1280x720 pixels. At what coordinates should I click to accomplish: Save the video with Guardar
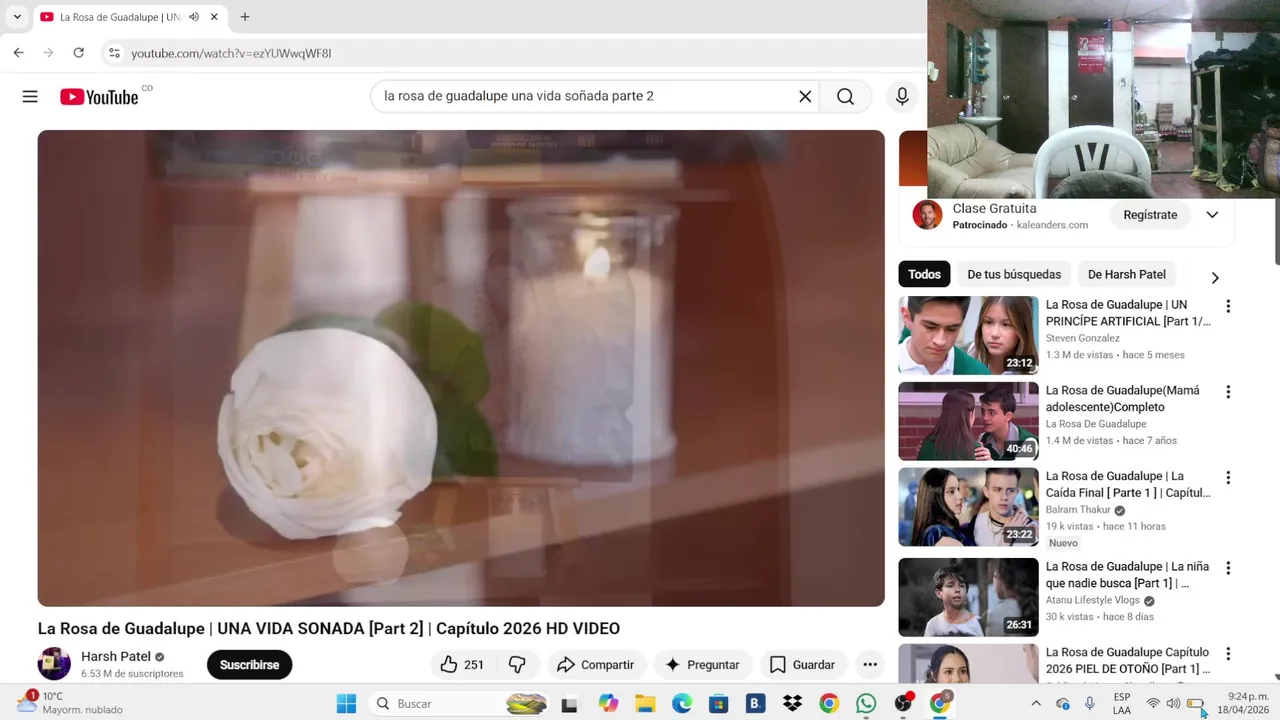pos(802,665)
